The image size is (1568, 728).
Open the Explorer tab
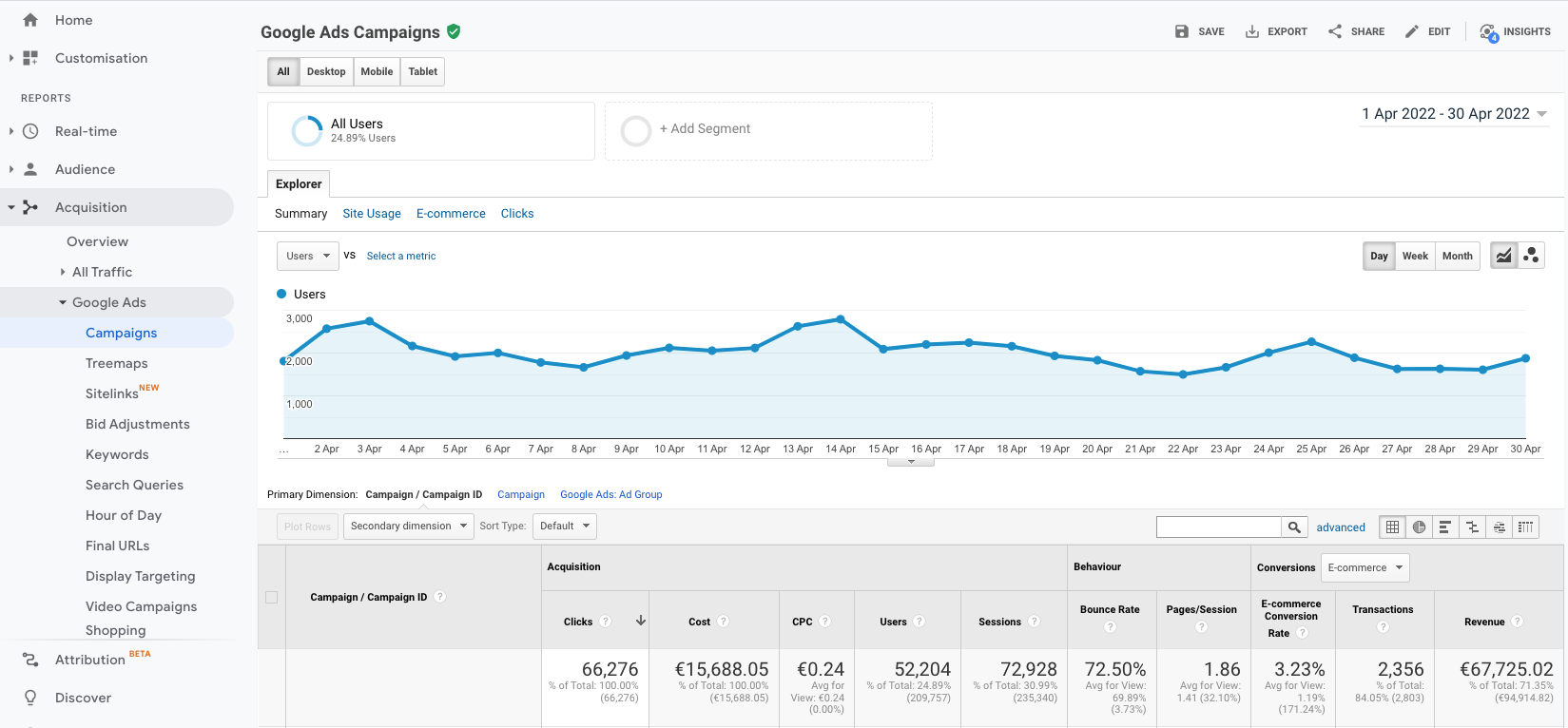point(299,184)
